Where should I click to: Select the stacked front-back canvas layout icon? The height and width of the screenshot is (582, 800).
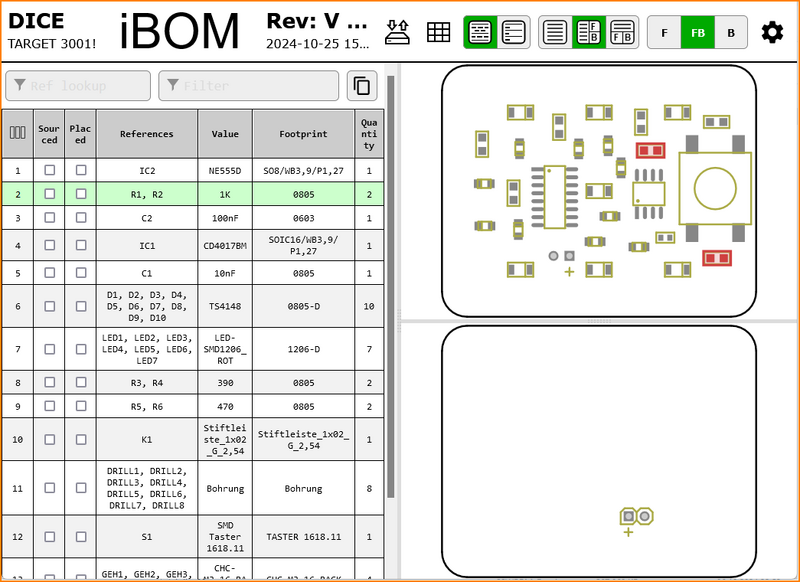click(588, 32)
